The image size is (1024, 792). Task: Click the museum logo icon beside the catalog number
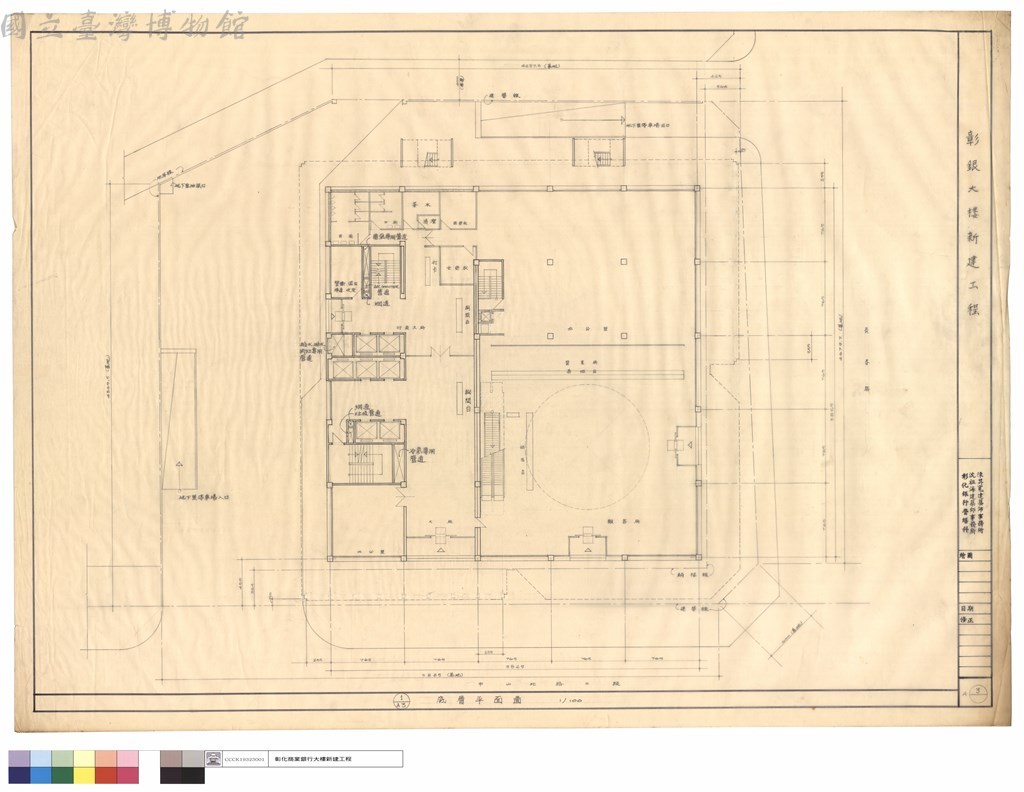click(x=214, y=759)
